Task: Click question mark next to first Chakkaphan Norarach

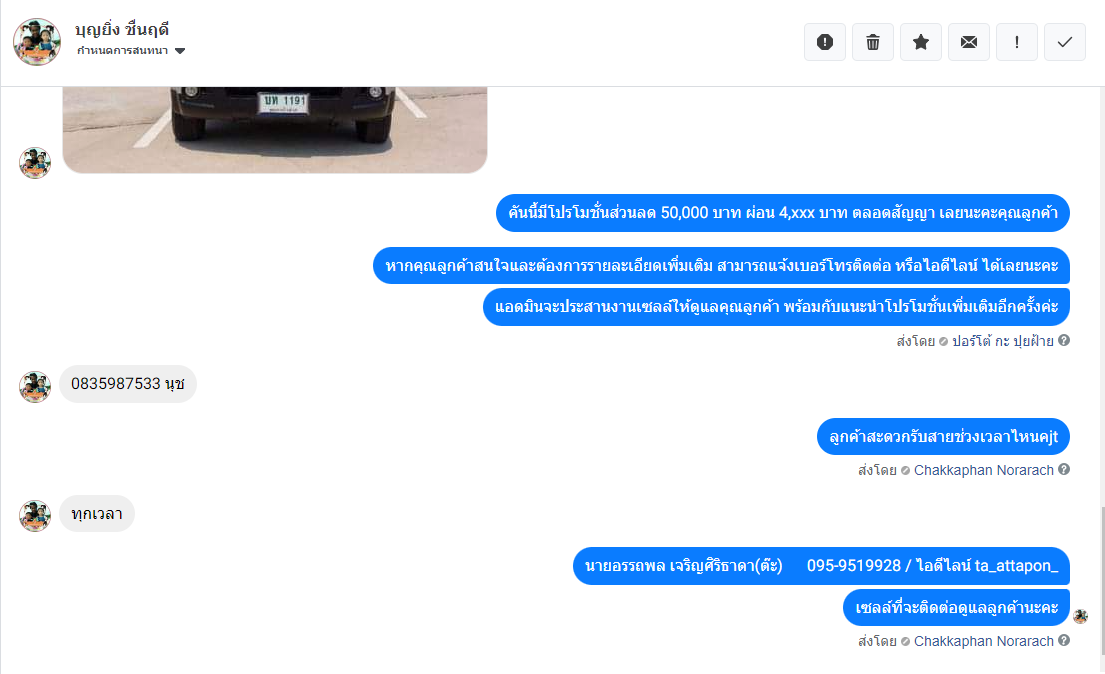Action: point(1064,470)
